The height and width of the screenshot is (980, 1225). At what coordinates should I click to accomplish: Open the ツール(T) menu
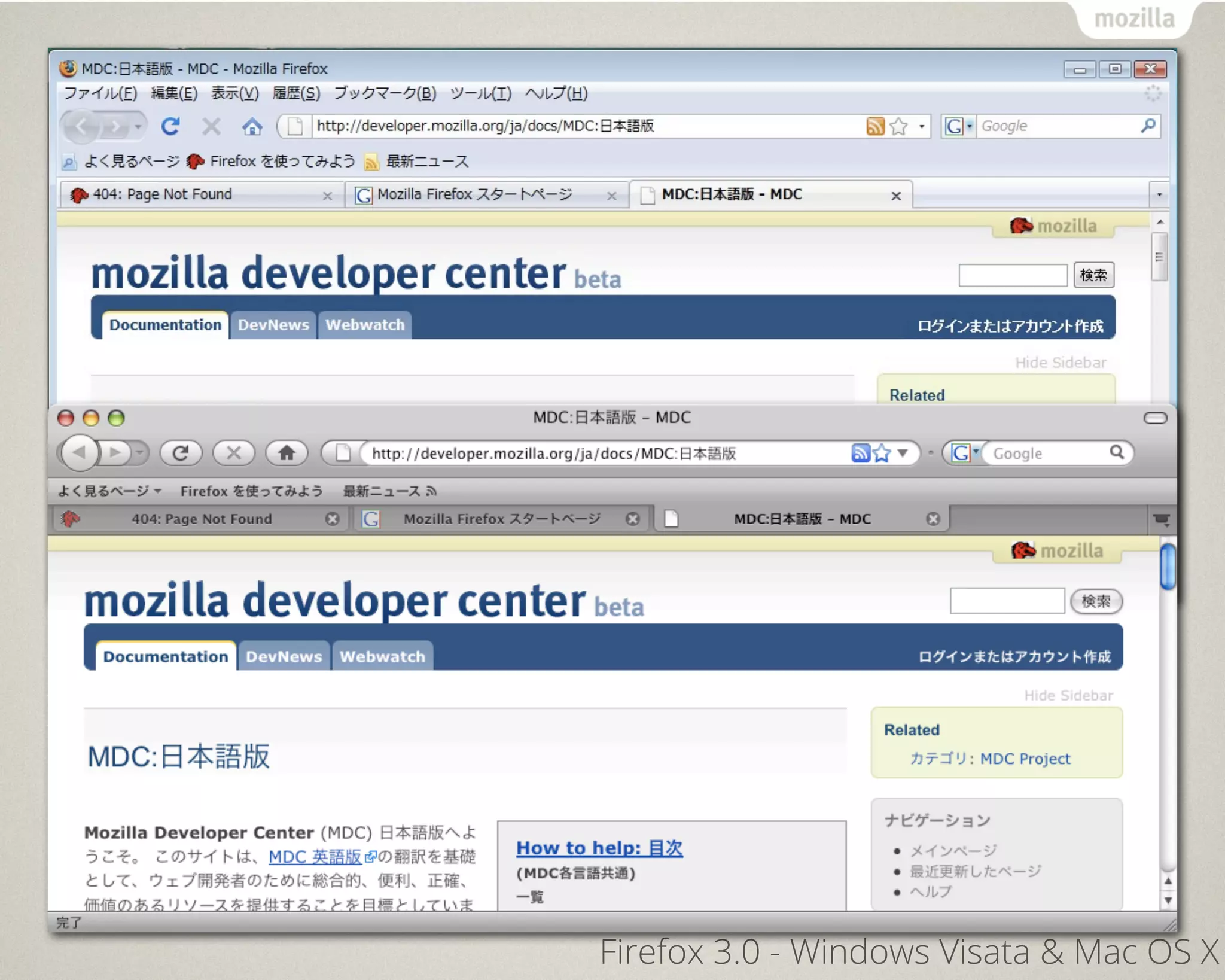pyautogui.click(x=481, y=93)
